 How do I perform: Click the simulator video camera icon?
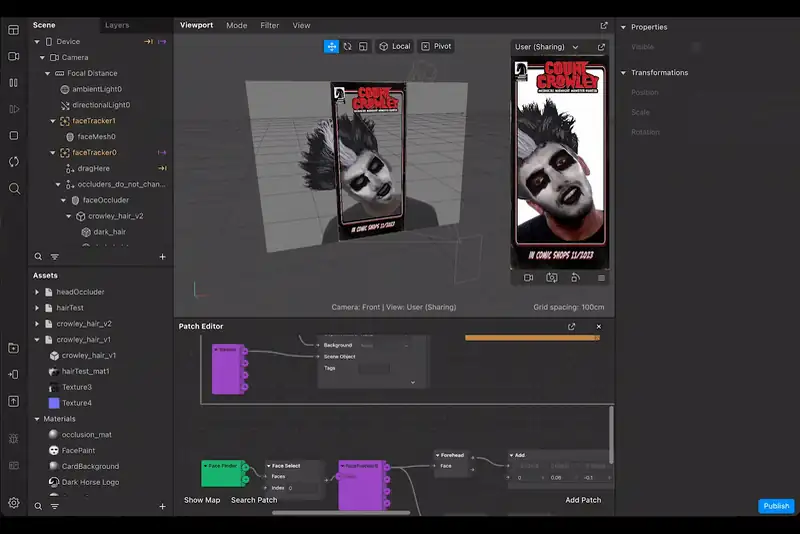528,278
